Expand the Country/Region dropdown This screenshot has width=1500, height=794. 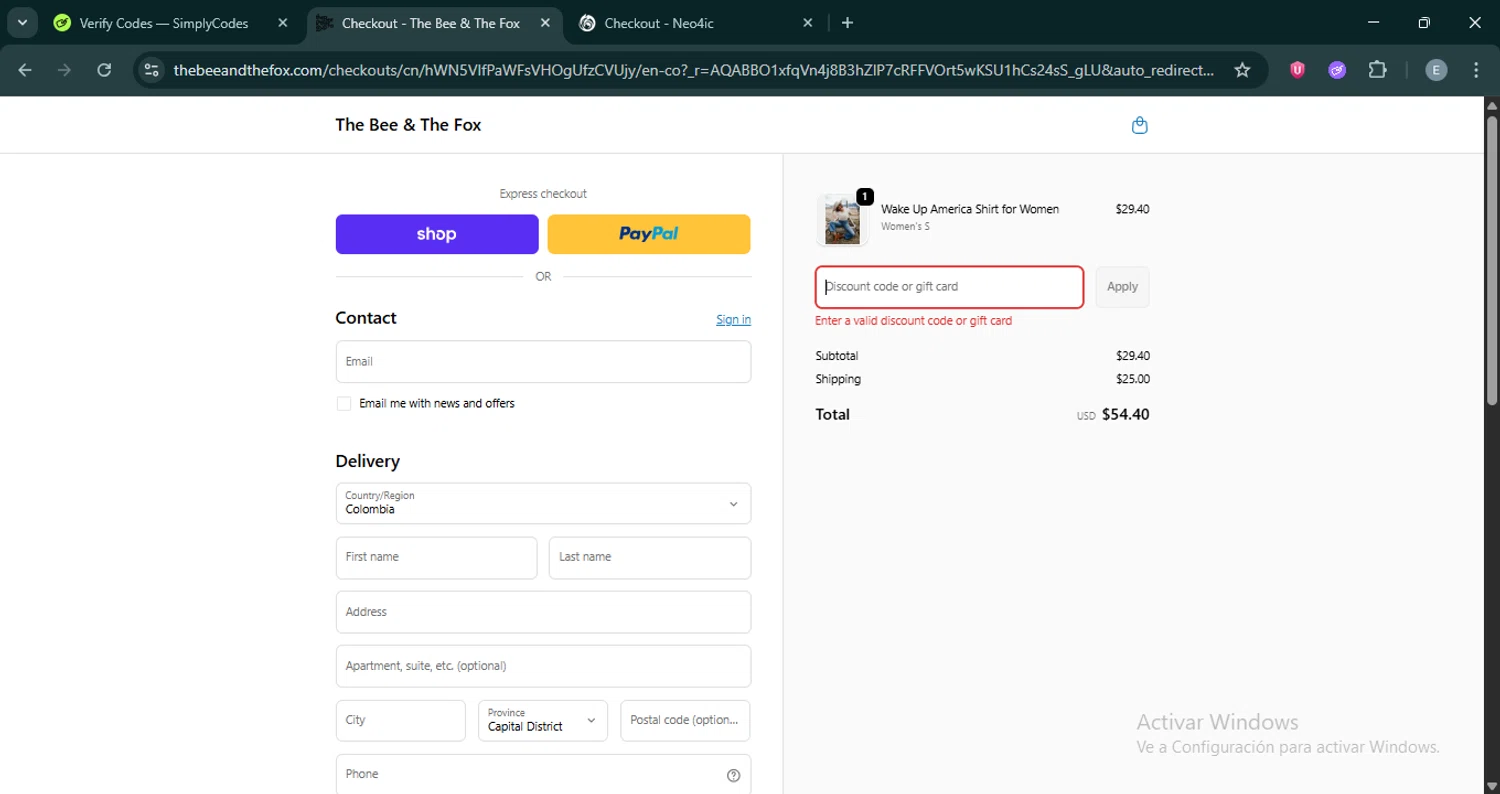pos(543,503)
